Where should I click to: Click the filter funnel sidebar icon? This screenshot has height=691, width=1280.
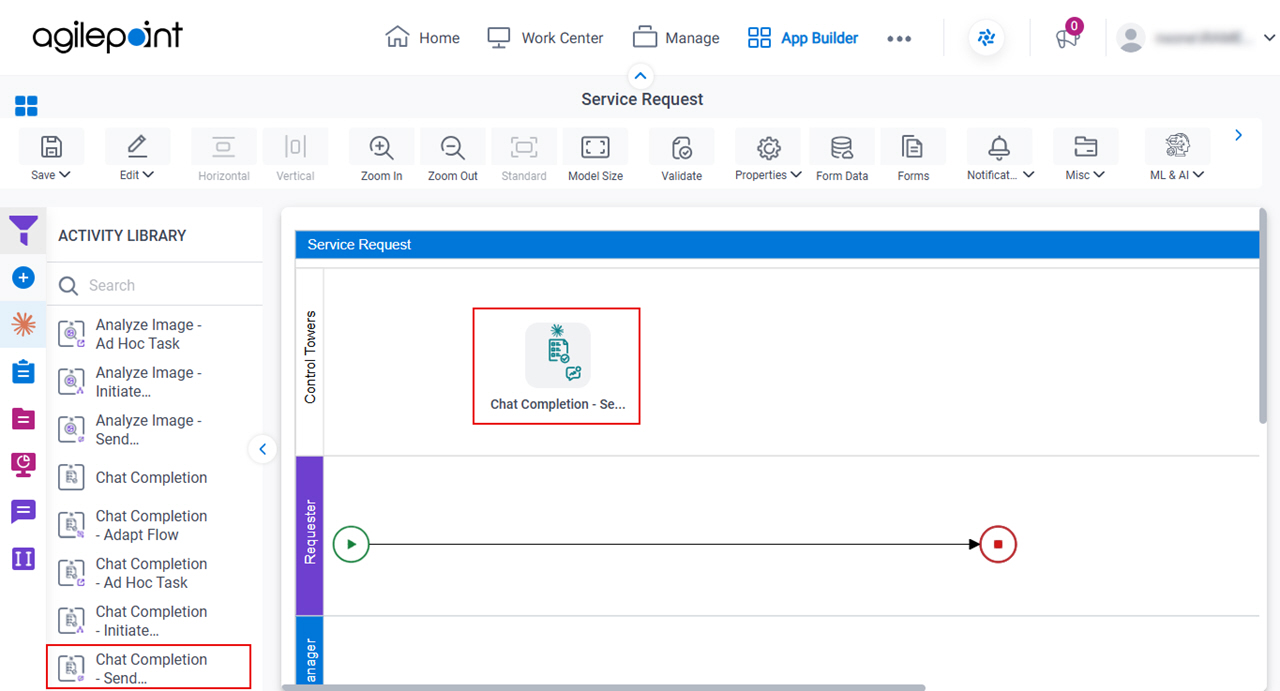[x=23, y=230]
